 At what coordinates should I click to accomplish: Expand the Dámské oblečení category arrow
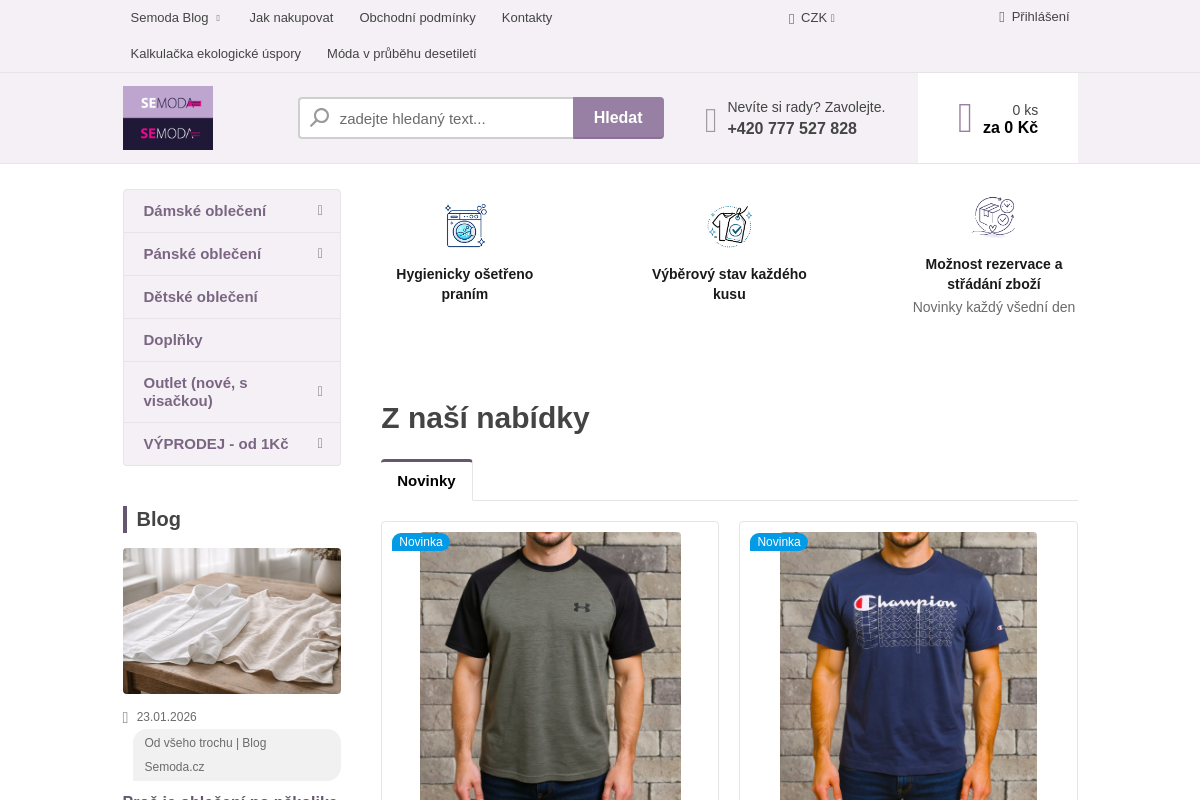(320, 210)
